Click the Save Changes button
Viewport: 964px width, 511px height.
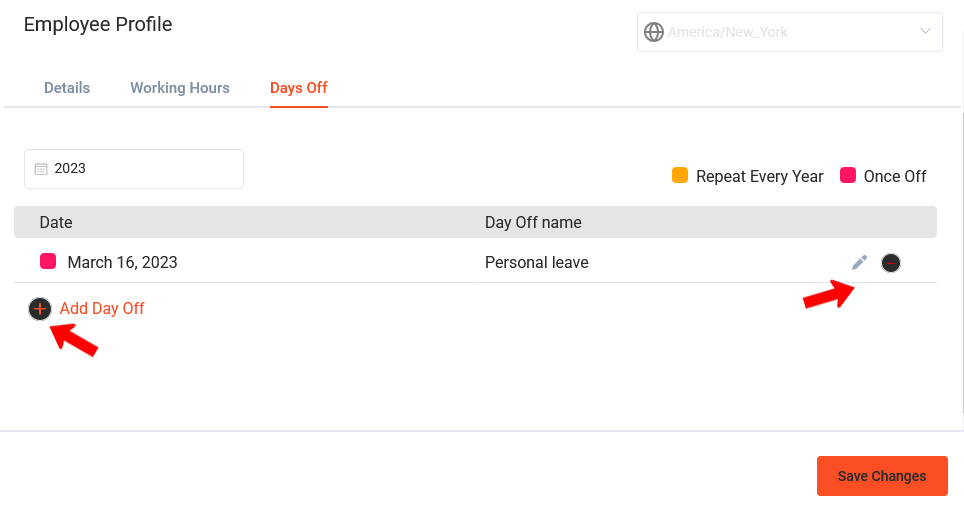[x=882, y=476]
